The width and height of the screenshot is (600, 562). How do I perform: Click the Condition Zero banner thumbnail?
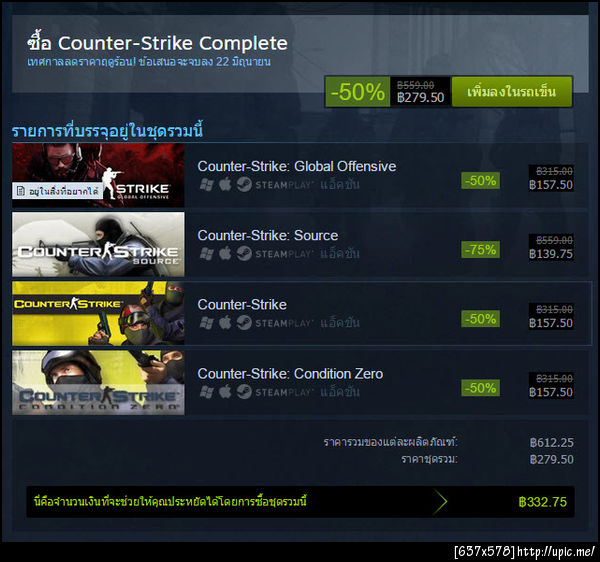click(98, 383)
